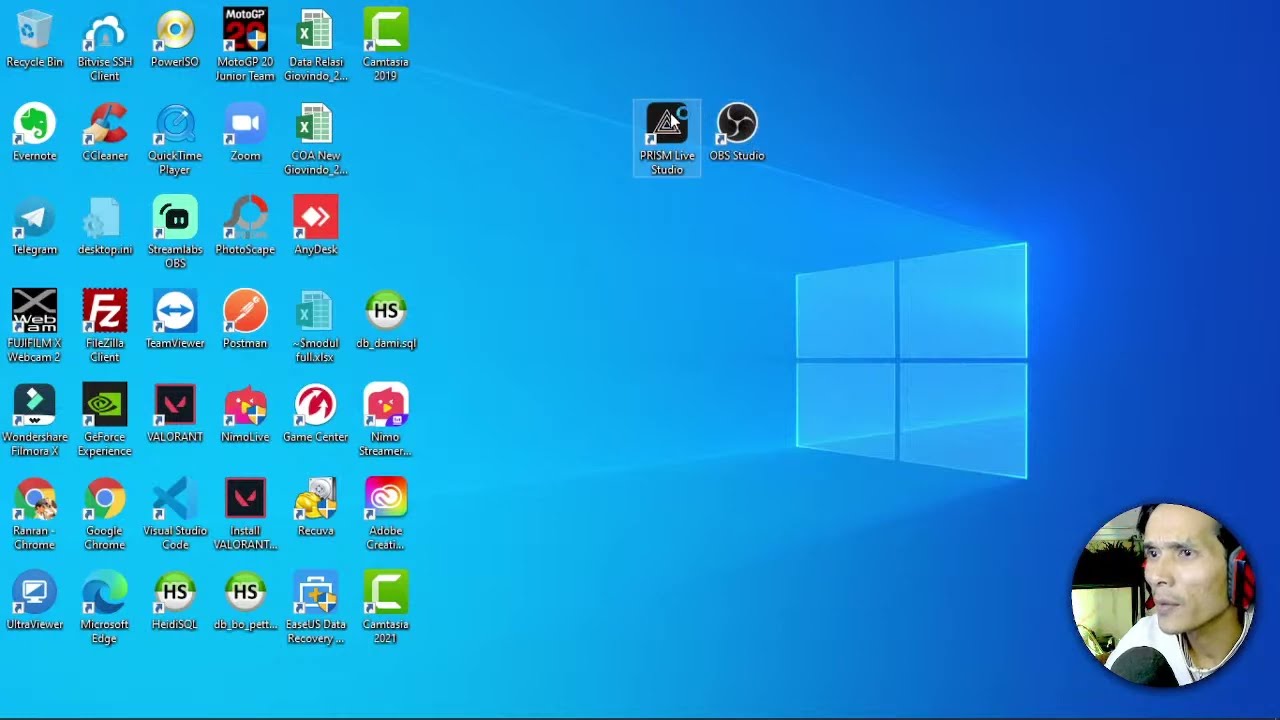This screenshot has width=1280, height=720.
Task: Select the Install VALORANT icon
Action: pyautogui.click(x=245, y=516)
